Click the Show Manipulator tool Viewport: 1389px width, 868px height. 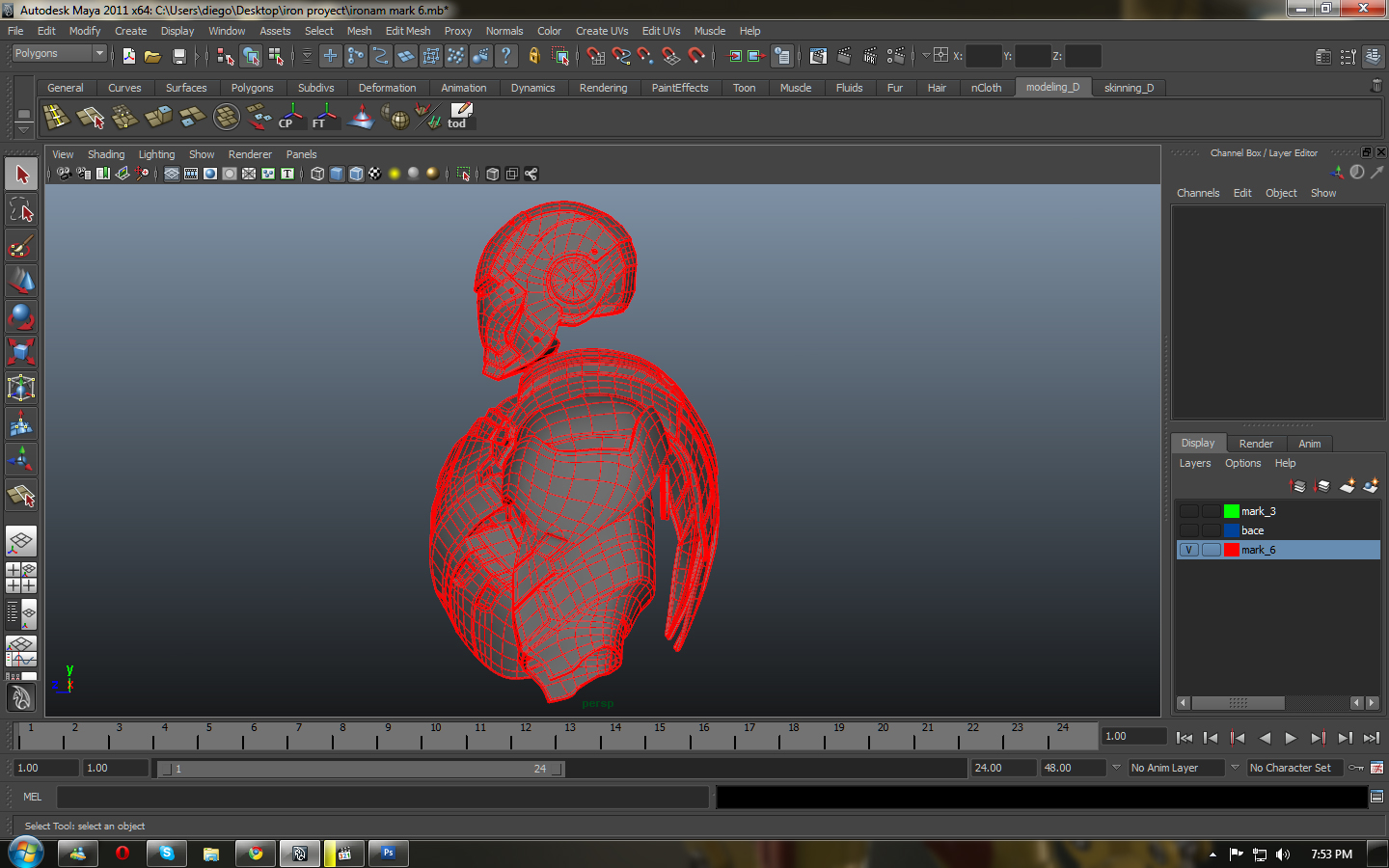tap(21, 459)
